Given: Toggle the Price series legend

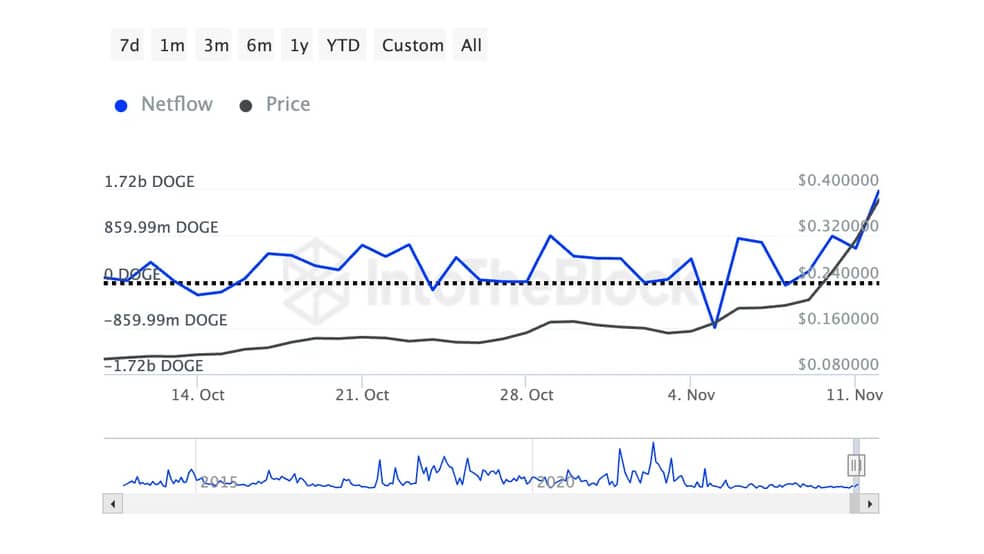Looking at the screenshot, I should [275, 104].
